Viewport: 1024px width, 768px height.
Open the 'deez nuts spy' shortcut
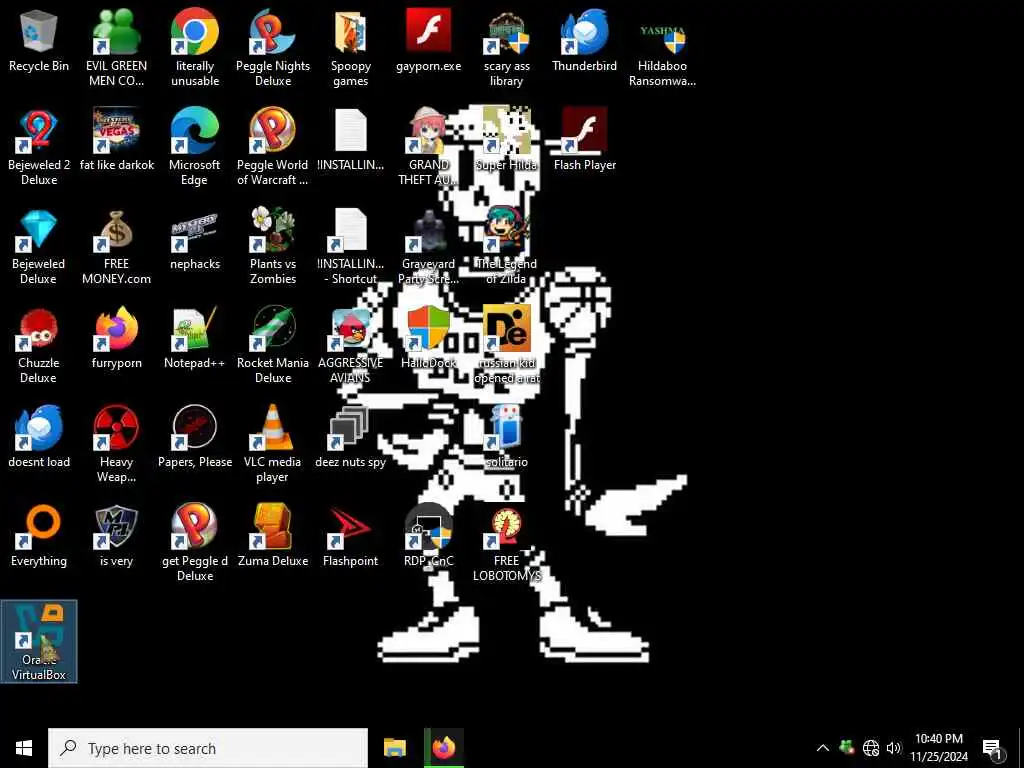pyautogui.click(x=351, y=437)
